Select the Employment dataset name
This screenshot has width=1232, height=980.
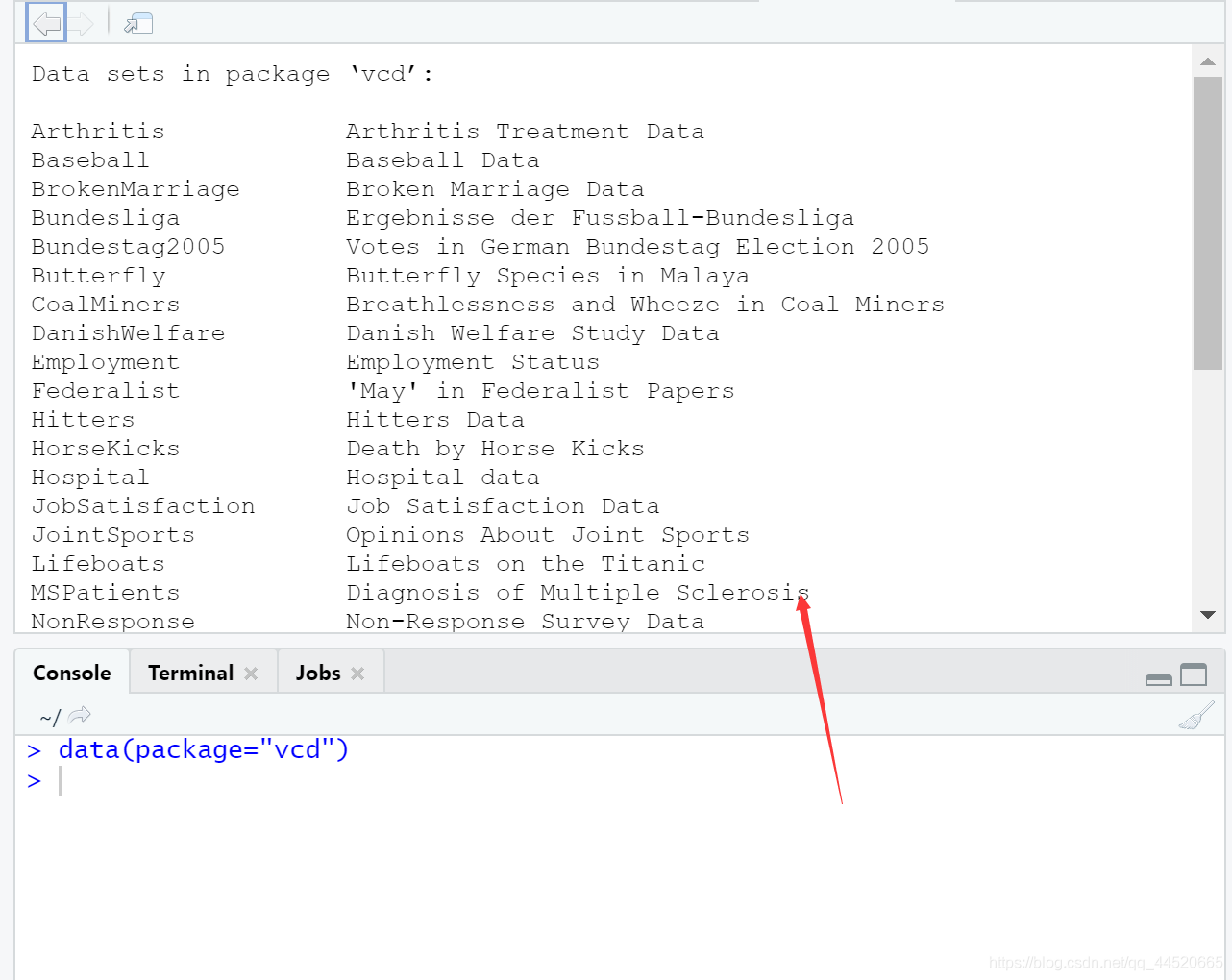106,362
